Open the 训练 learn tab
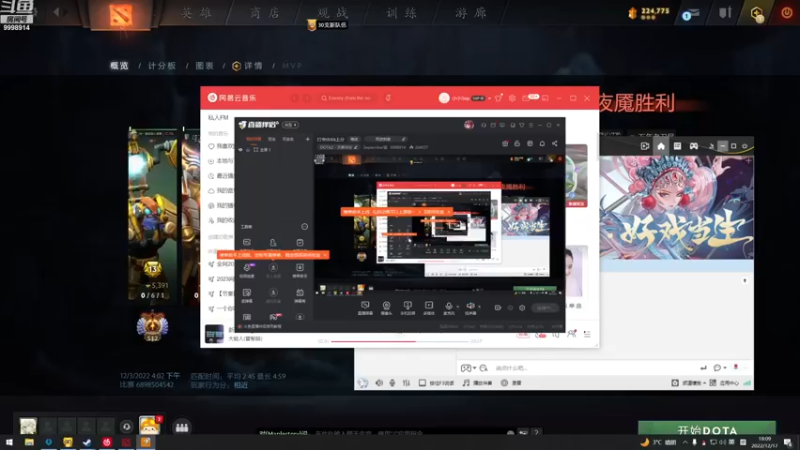Viewport: 800px width, 450px height. [402, 13]
